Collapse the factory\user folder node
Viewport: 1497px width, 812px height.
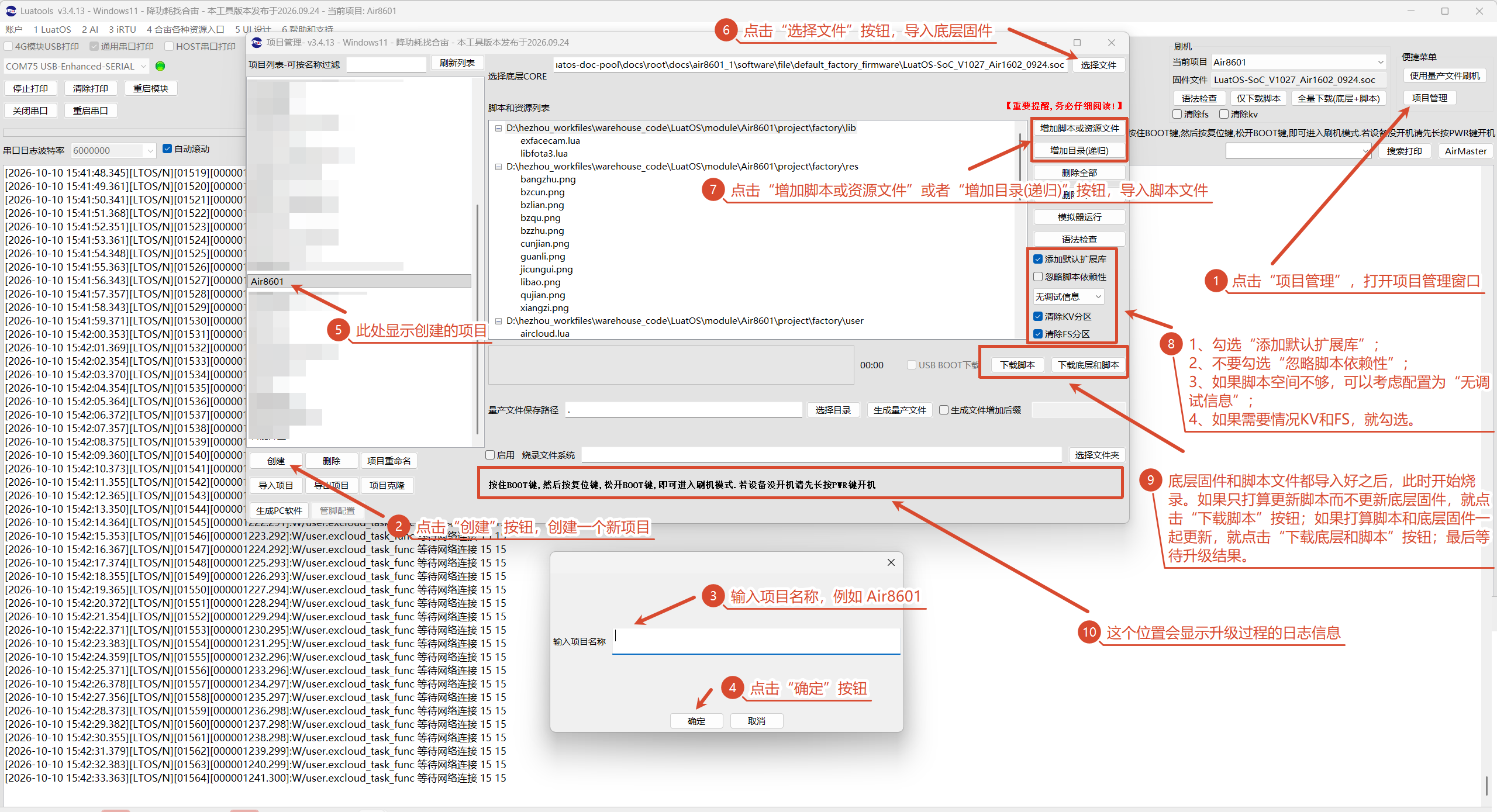499,321
